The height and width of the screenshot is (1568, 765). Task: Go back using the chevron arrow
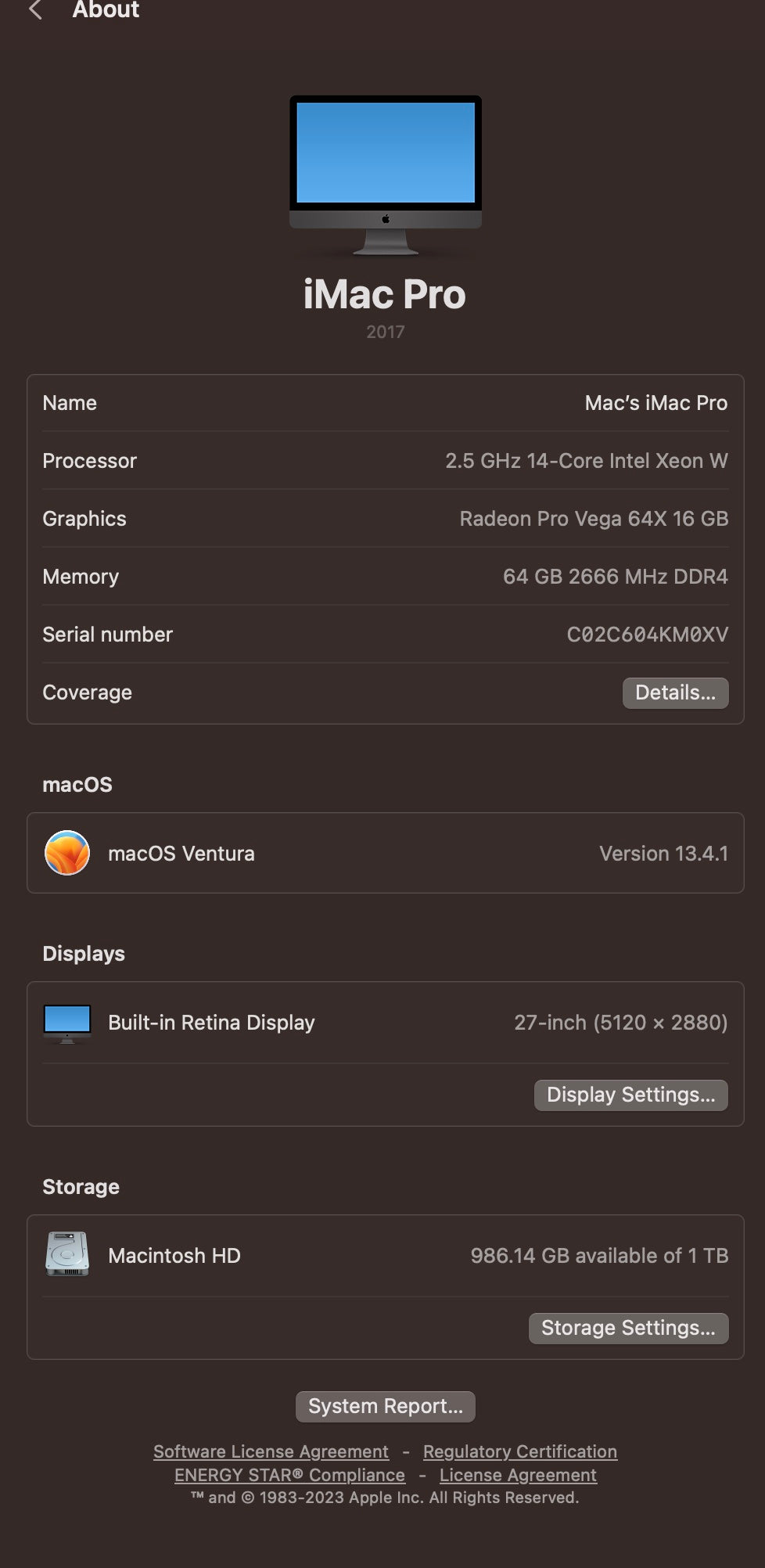(35, 10)
